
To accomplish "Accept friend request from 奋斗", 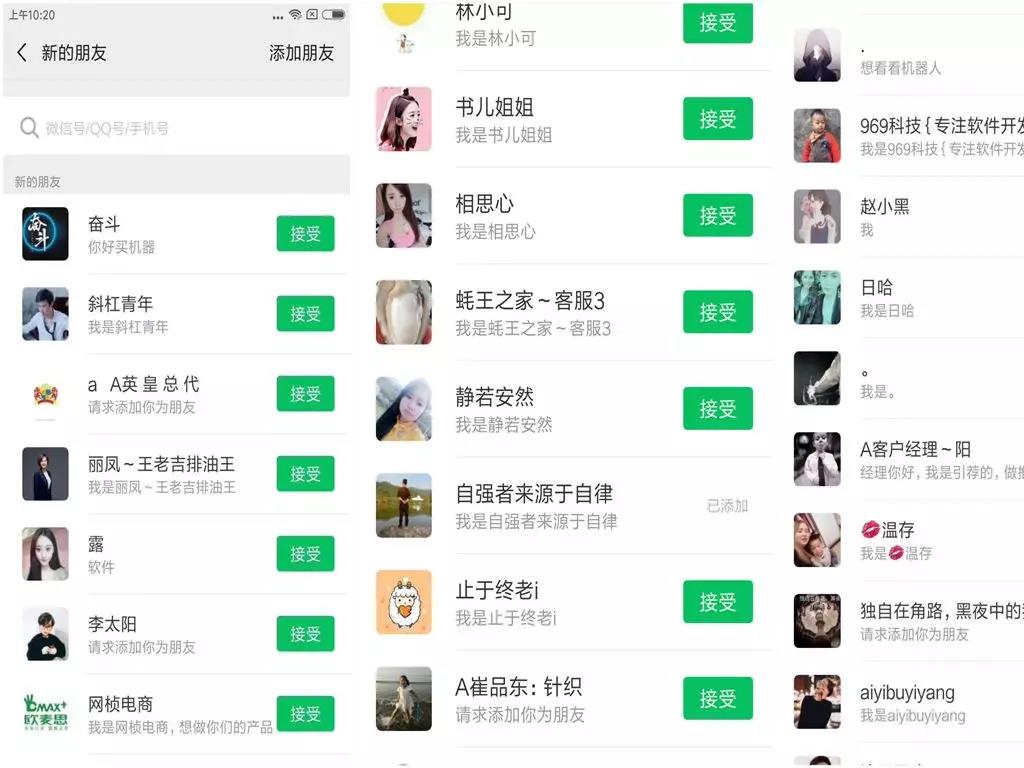I will [x=305, y=234].
